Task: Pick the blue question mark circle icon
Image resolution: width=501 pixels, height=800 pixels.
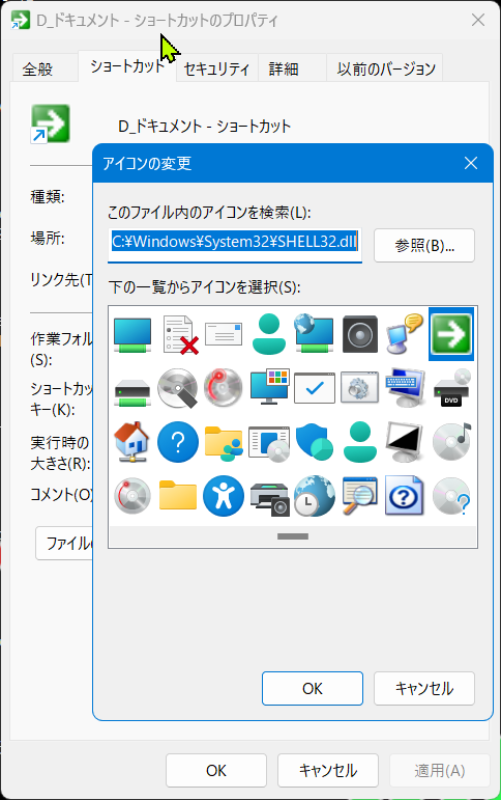Action: pos(178,442)
